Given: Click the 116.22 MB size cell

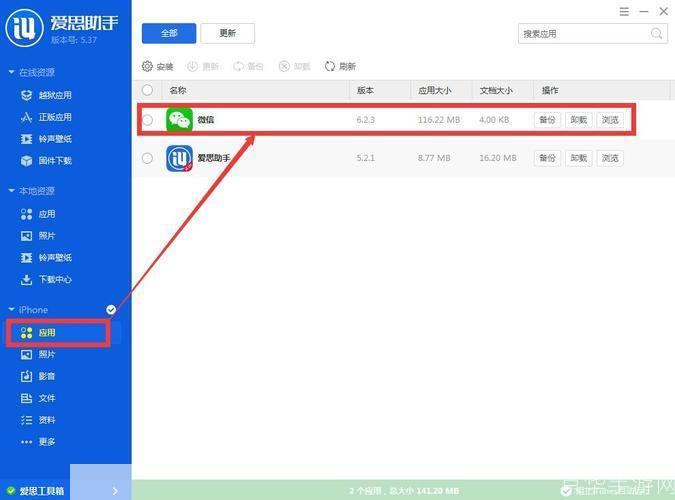Looking at the screenshot, I should (x=439, y=120).
